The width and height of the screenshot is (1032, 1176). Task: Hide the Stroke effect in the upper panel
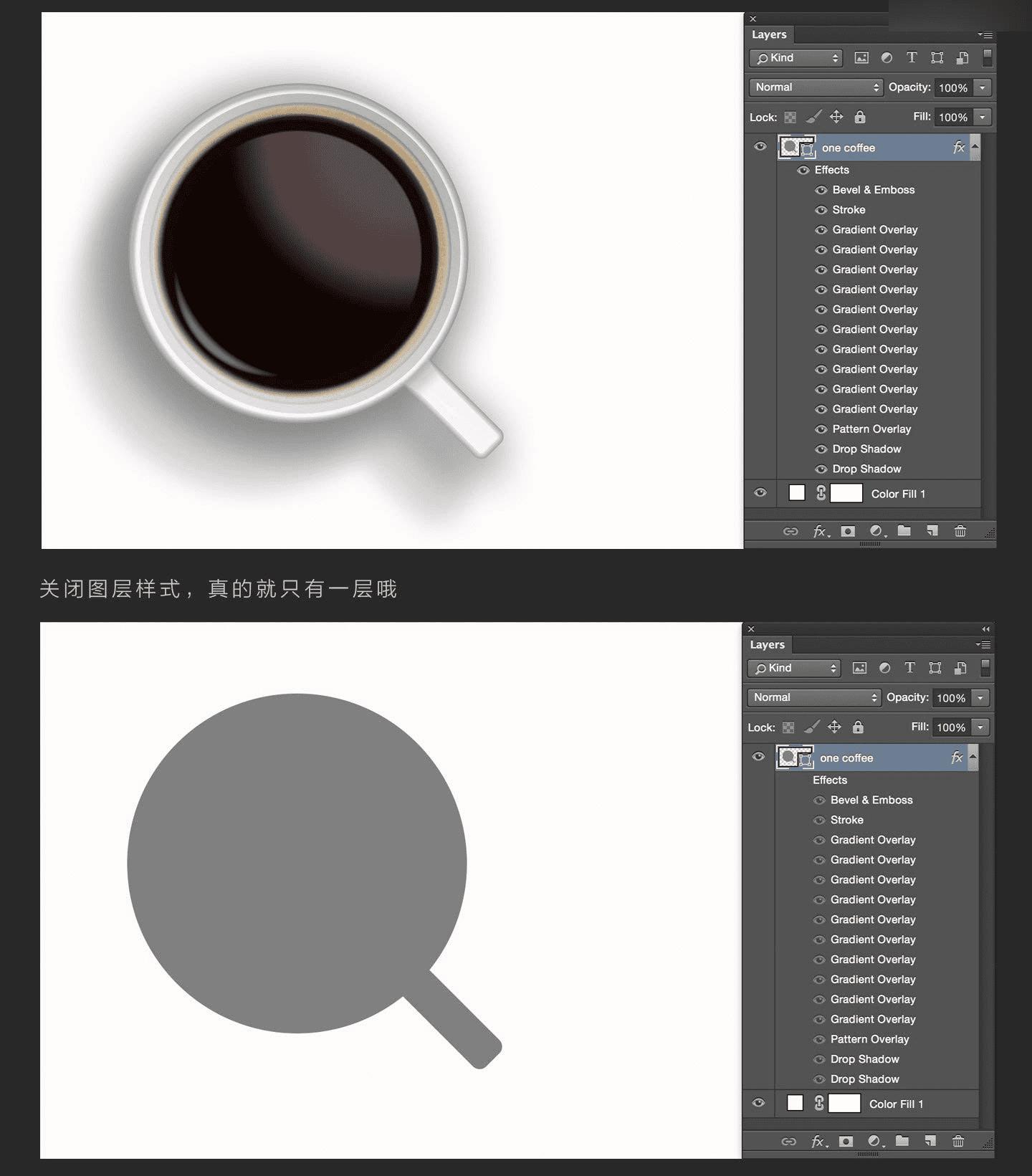(x=821, y=210)
